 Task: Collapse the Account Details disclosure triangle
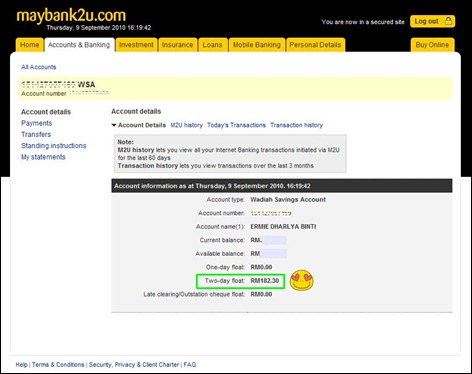(x=114, y=125)
